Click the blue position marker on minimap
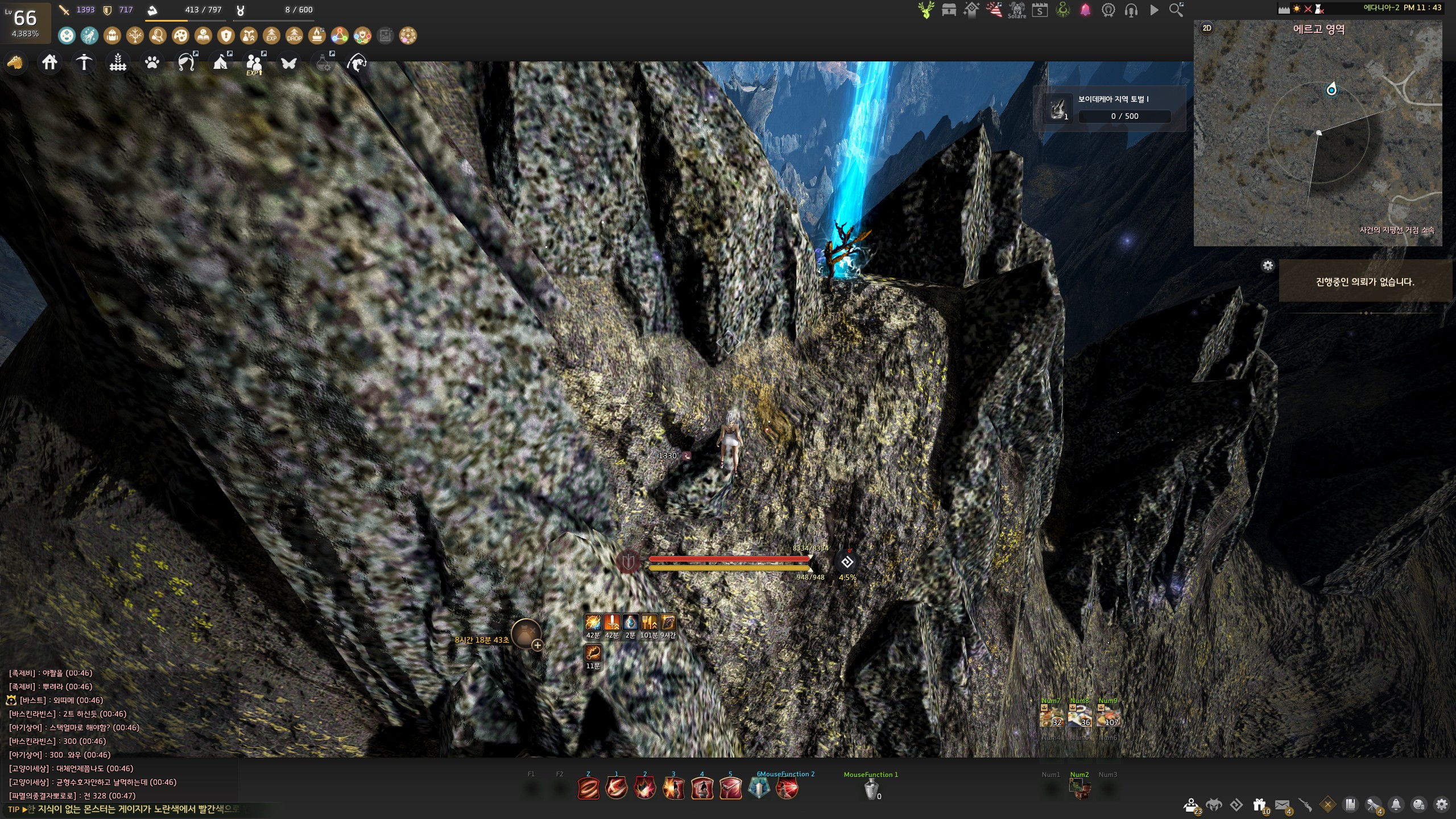This screenshot has height=819, width=1456. [1331, 89]
